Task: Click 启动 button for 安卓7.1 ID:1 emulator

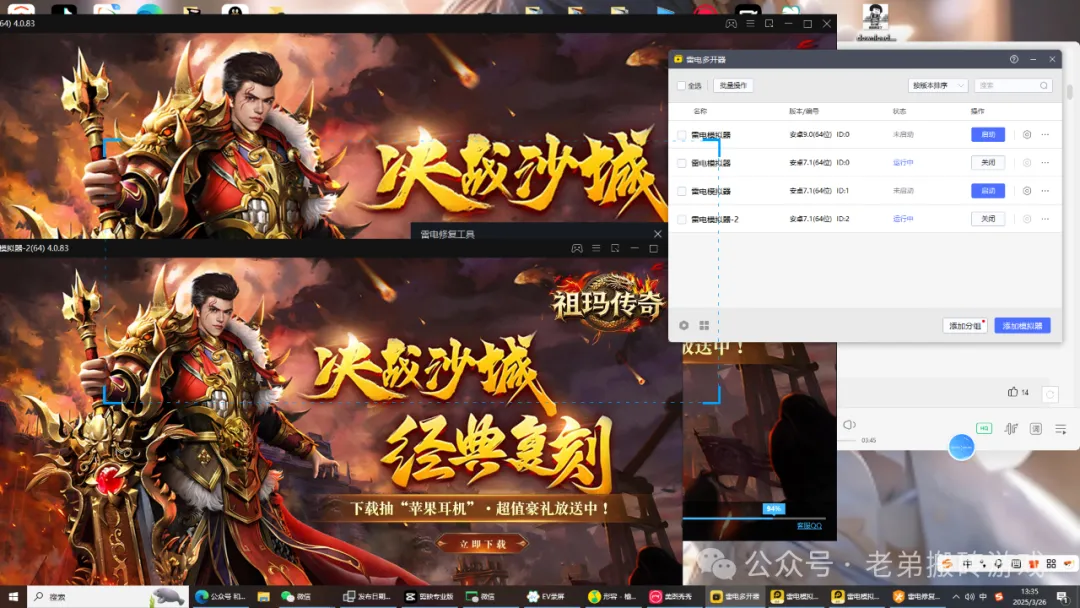Action: point(988,191)
